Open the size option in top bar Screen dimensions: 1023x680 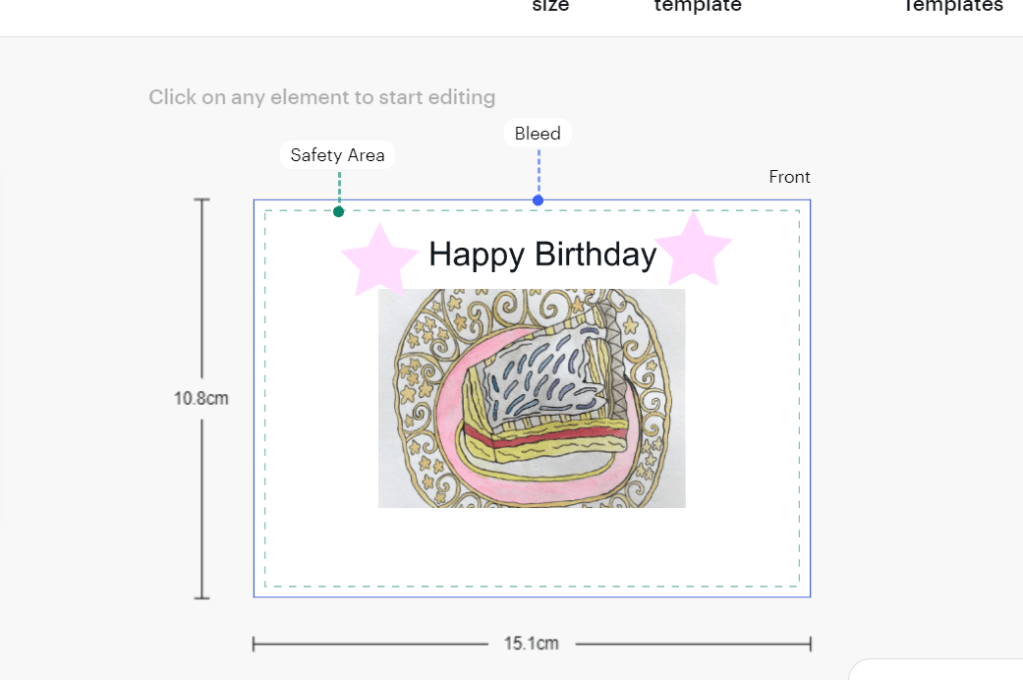pyautogui.click(x=550, y=7)
